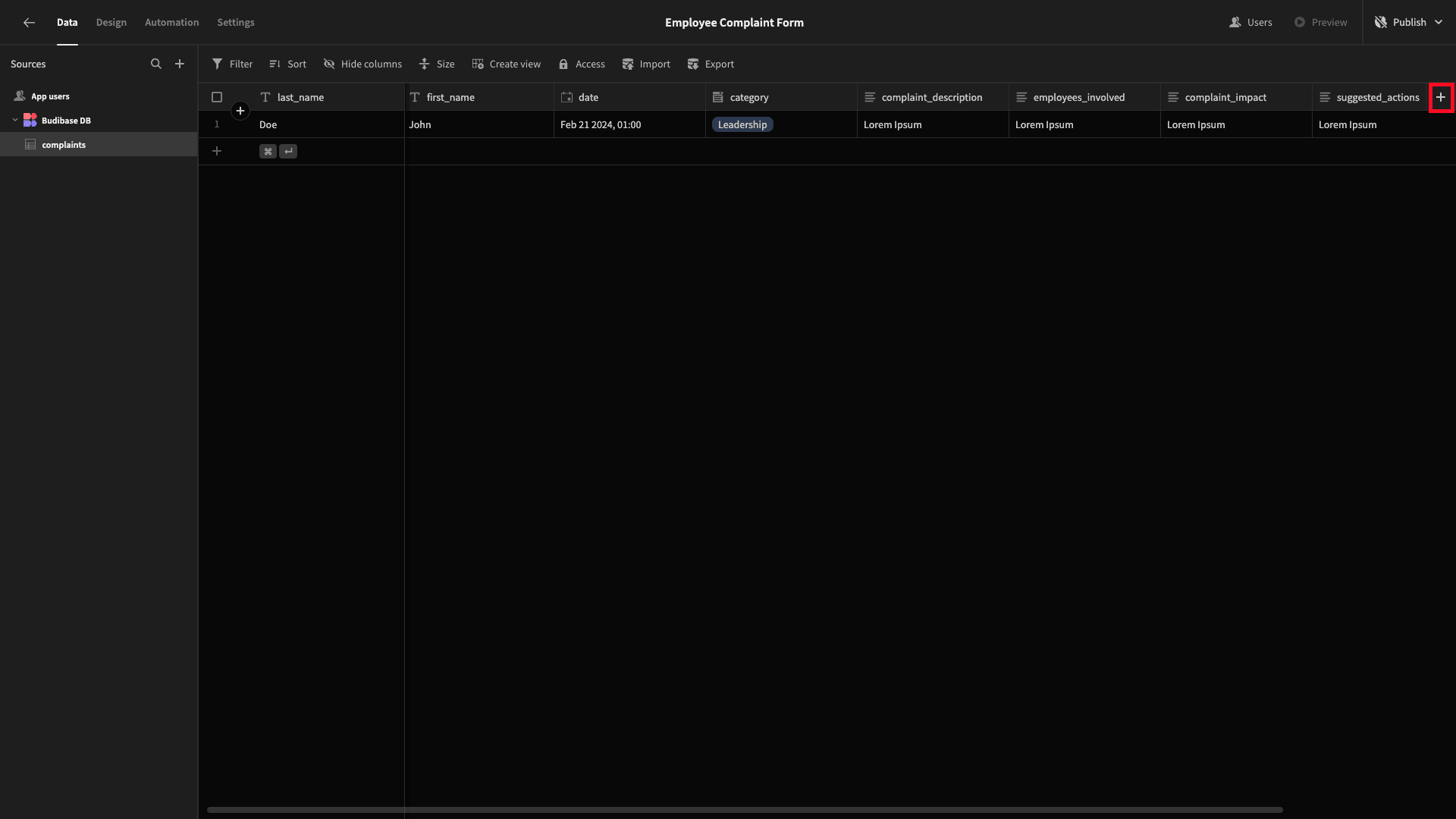Click the Leadership category tag
The width and height of the screenshot is (1456, 819).
[x=742, y=124]
